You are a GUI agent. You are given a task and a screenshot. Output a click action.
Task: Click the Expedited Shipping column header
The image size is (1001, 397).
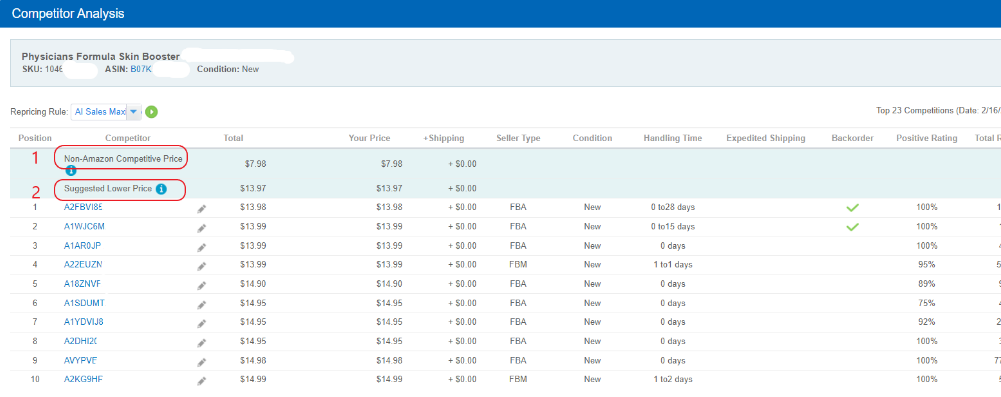(x=765, y=138)
